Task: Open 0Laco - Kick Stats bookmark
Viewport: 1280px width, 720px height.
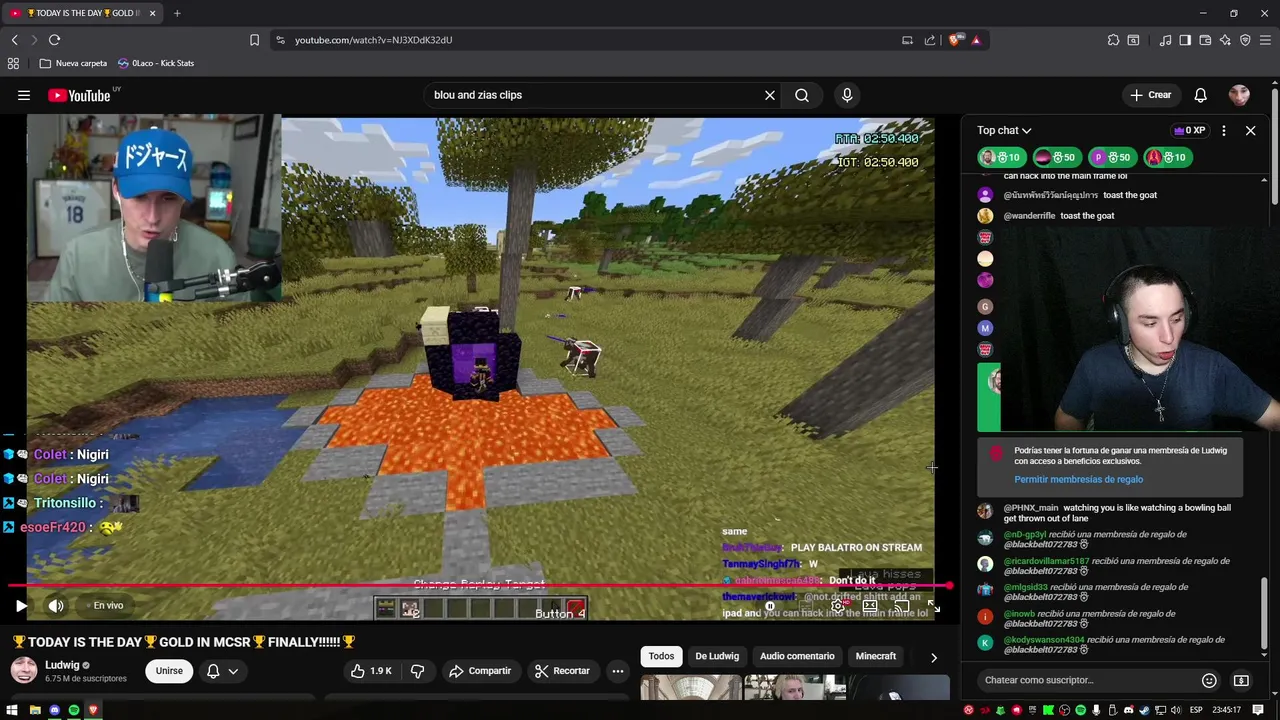Action: pos(155,63)
